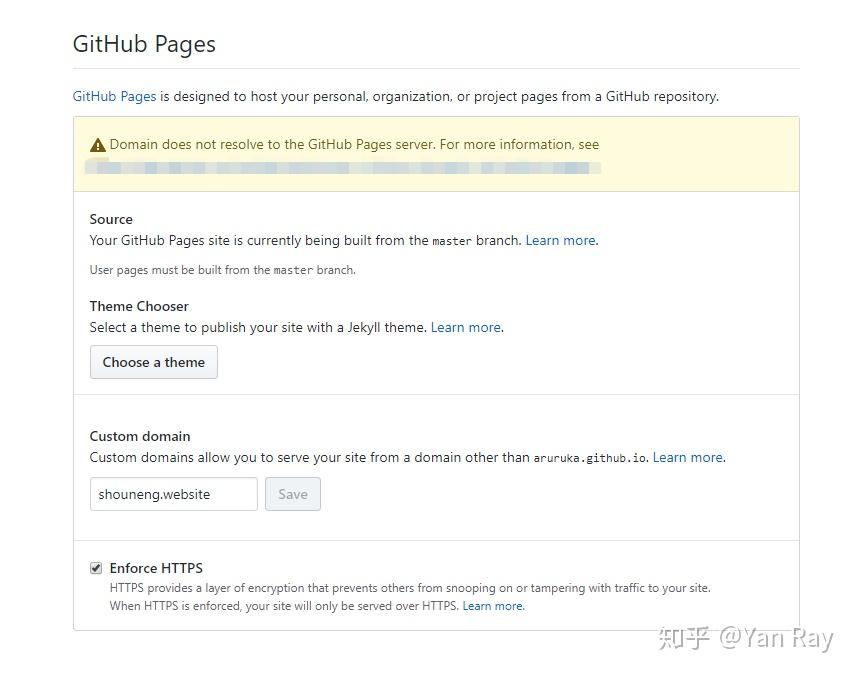Open the blurred troubleshooting link in warning
This screenshot has height=676, width=855.
point(342,167)
